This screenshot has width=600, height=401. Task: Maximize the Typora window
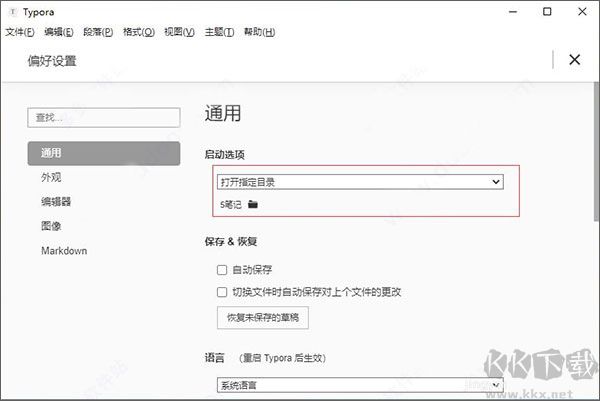click(x=547, y=12)
